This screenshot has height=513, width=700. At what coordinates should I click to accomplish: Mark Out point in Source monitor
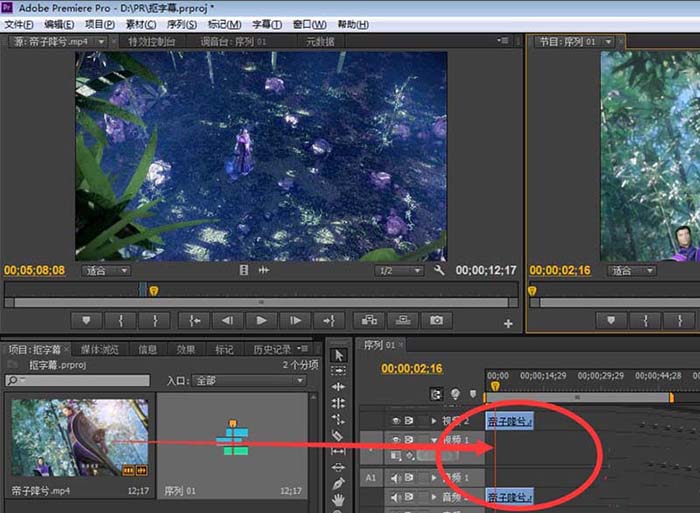coord(155,321)
